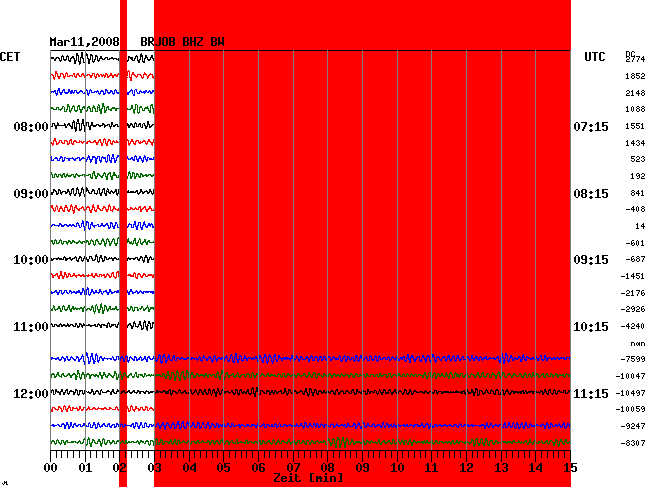
Task: Click the DC offset value '-8307'
Action: [x=633, y=443]
